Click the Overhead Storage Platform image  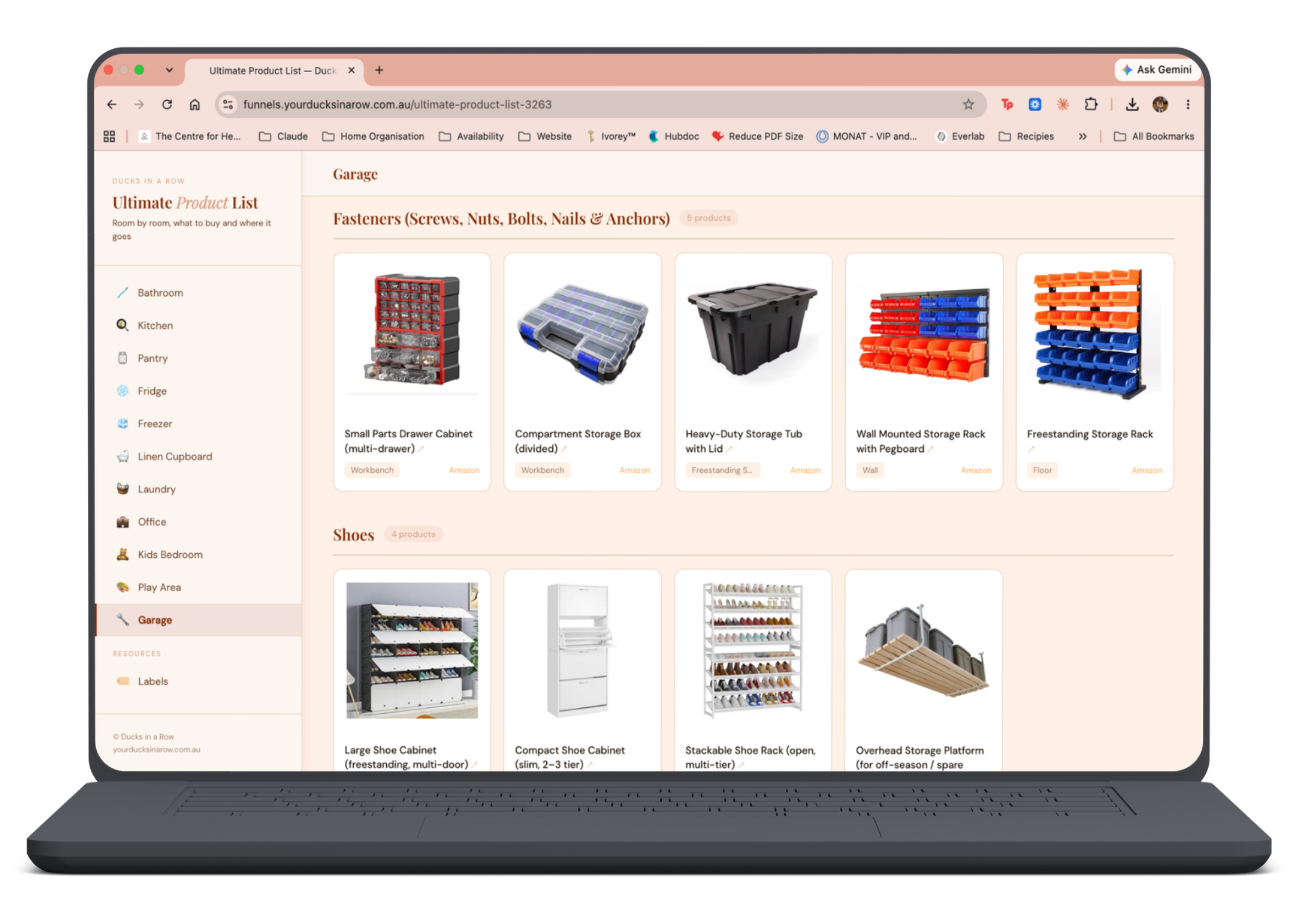[924, 650]
